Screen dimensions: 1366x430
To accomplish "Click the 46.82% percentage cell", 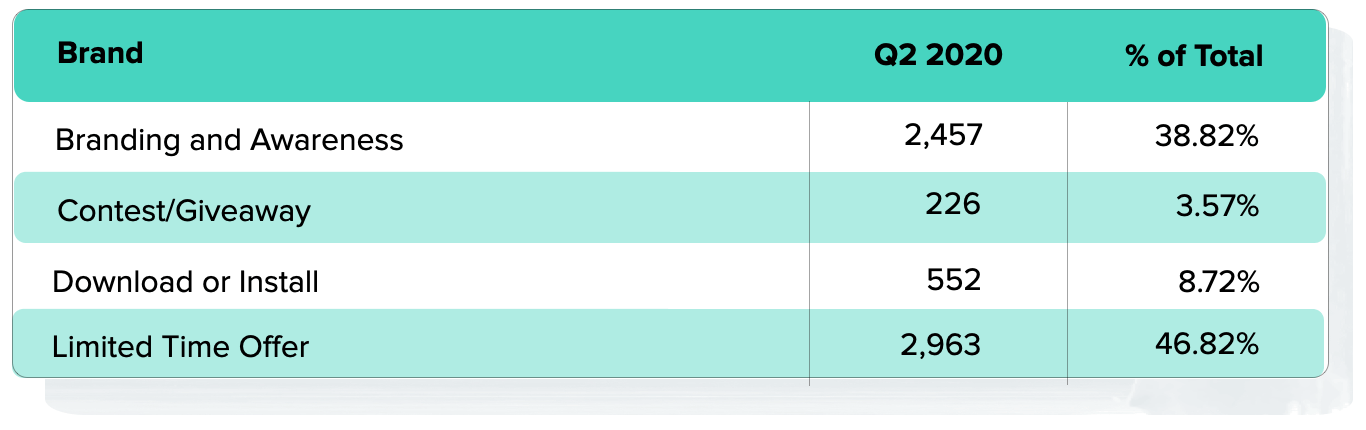I will 1205,346.
